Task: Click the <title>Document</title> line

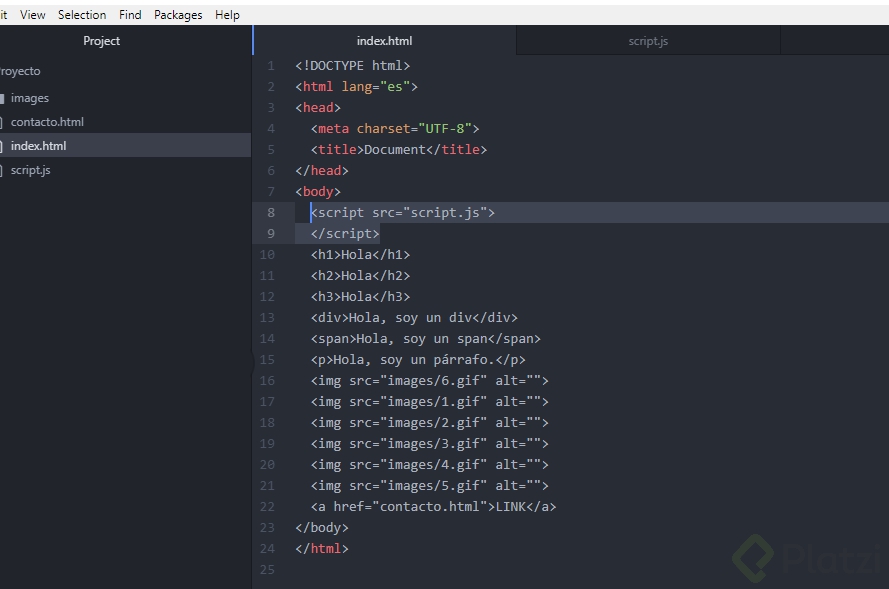Action: pyautogui.click(x=399, y=150)
